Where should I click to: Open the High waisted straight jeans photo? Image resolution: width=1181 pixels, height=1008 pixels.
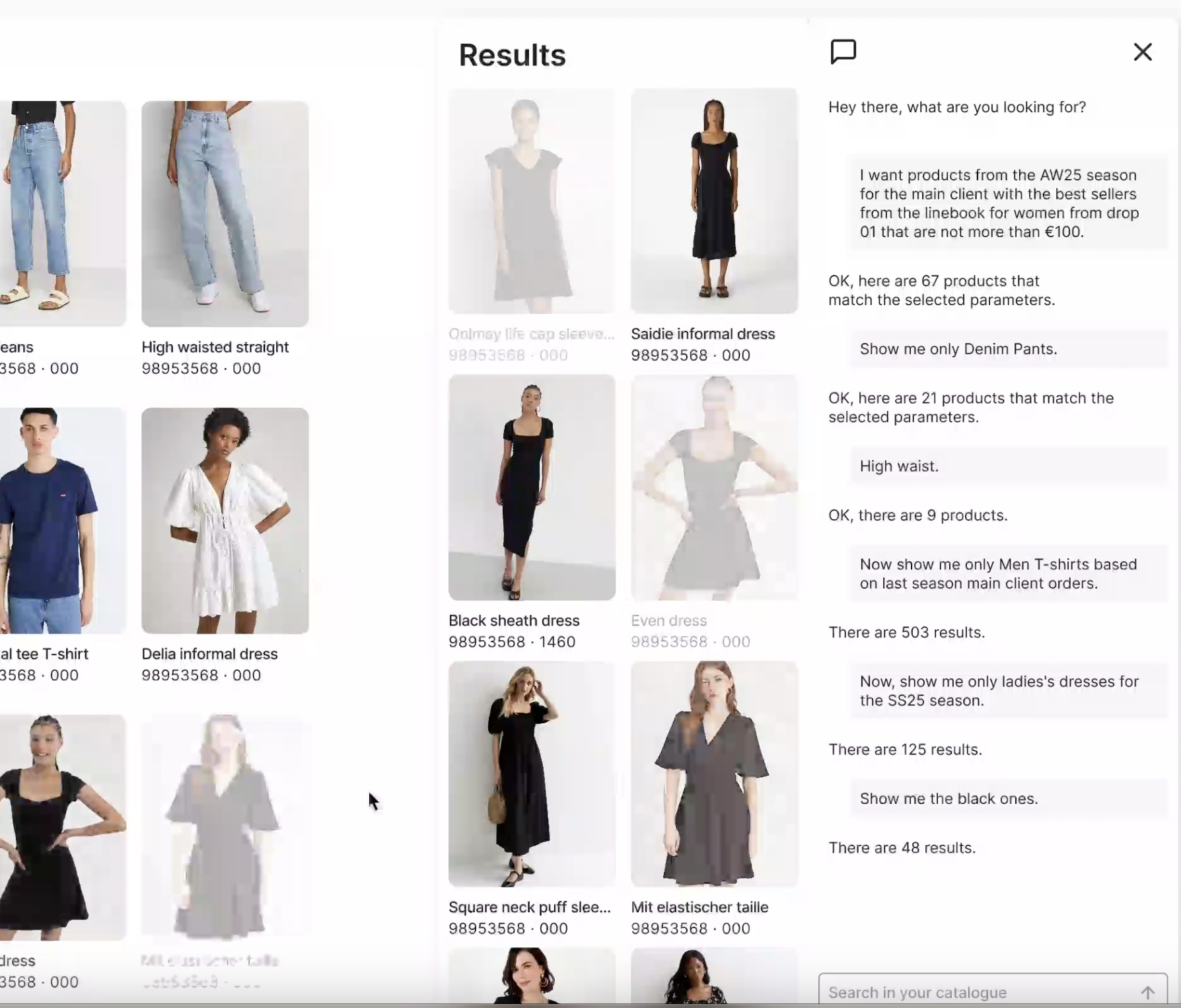[225, 214]
